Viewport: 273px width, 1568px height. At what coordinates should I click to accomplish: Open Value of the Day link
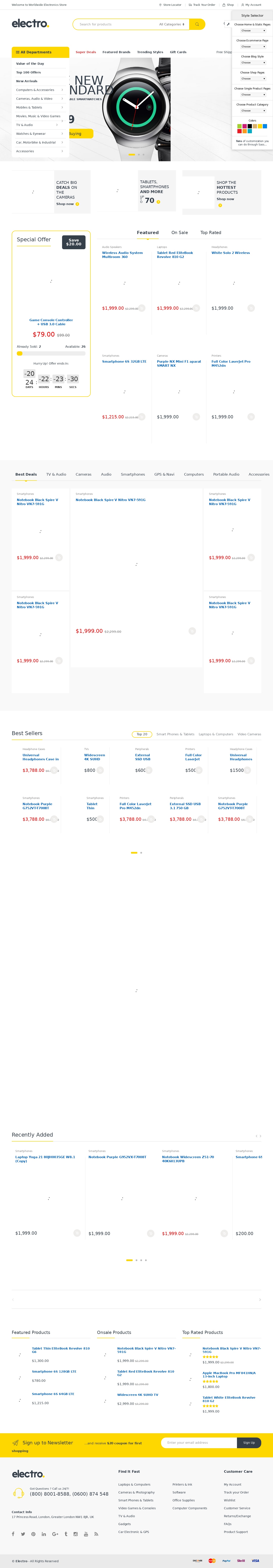[30, 64]
